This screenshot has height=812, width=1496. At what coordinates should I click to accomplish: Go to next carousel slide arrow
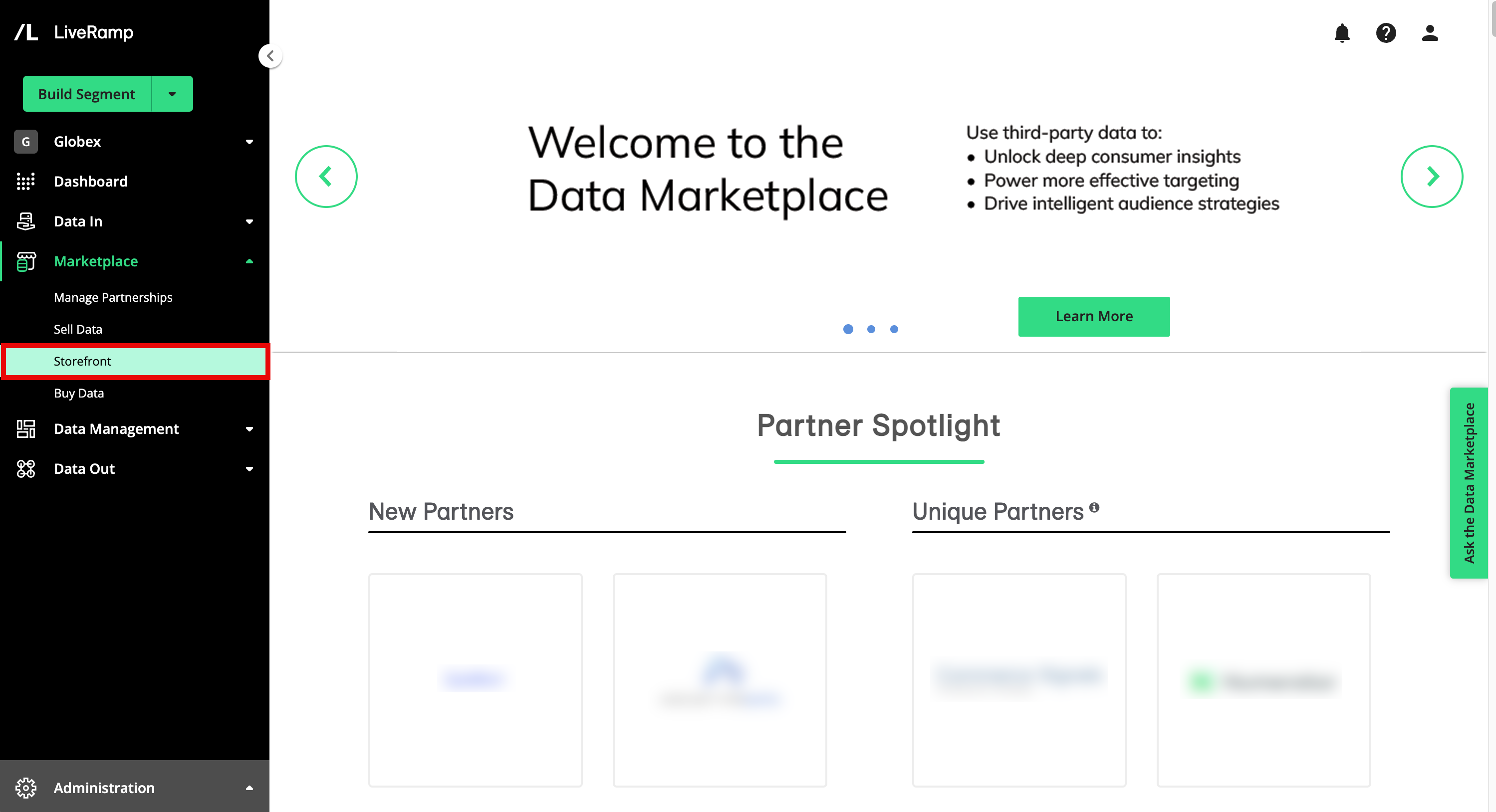tap(1432, 177)
